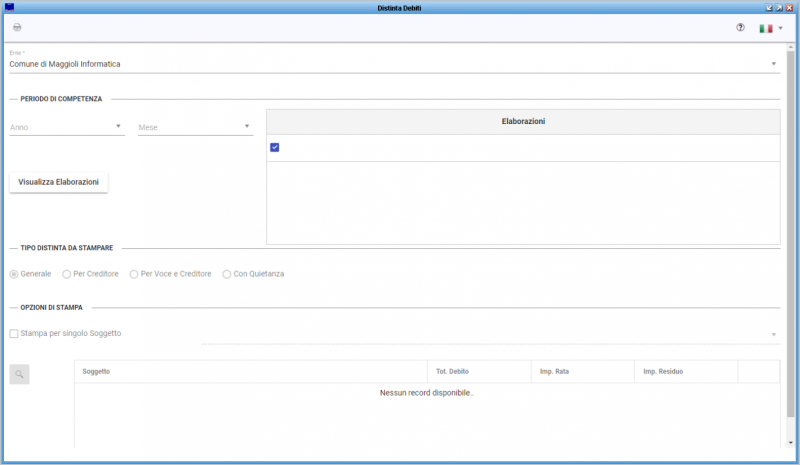Image resolution: width=800 pixels, height=465 pixels.
Task: Click the print icon in toolbar
Action: pyautogui.click(x=17, y=28)
